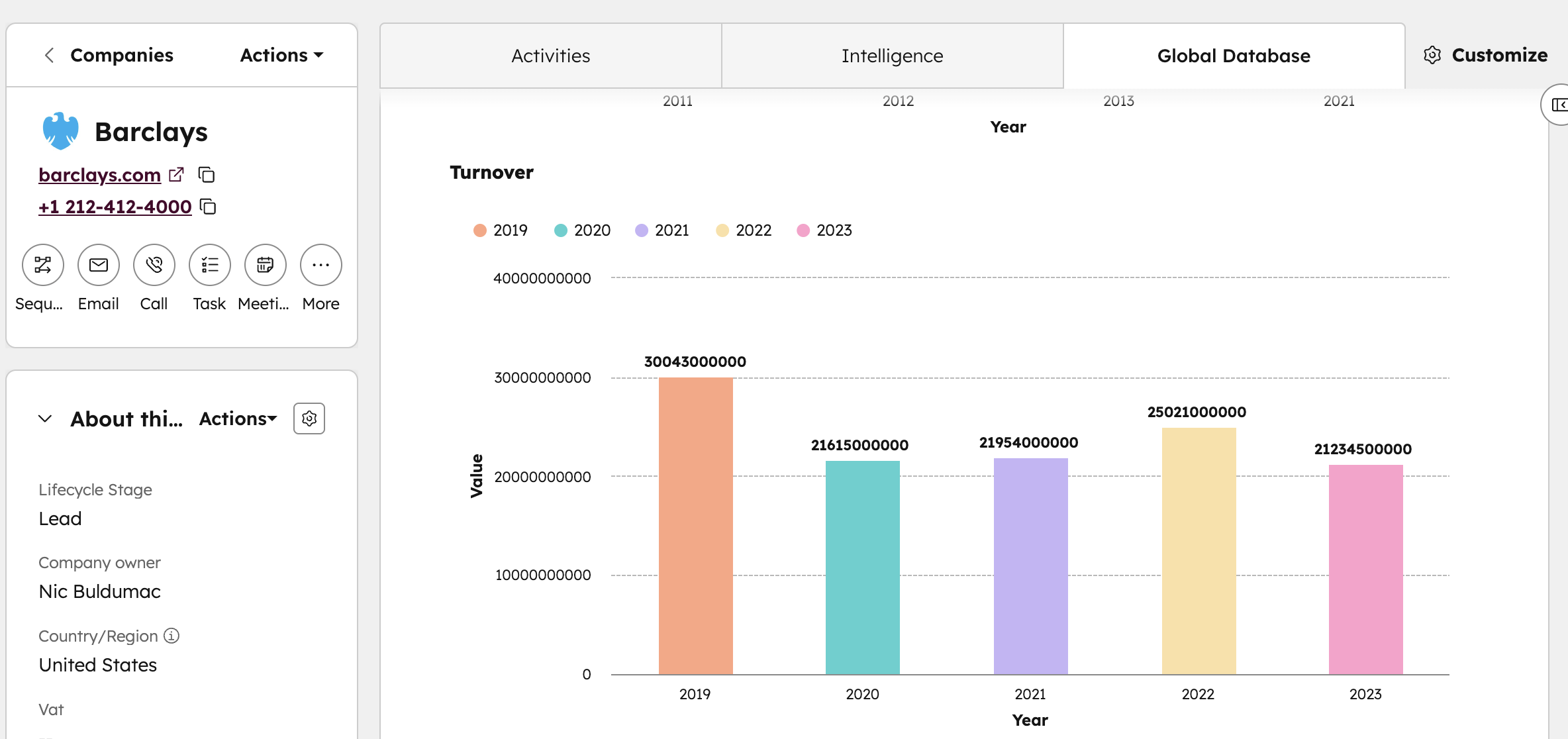Click the Barclays eagle logo
The width and height of the screenshot is (1568, 739).
[60, 131]
